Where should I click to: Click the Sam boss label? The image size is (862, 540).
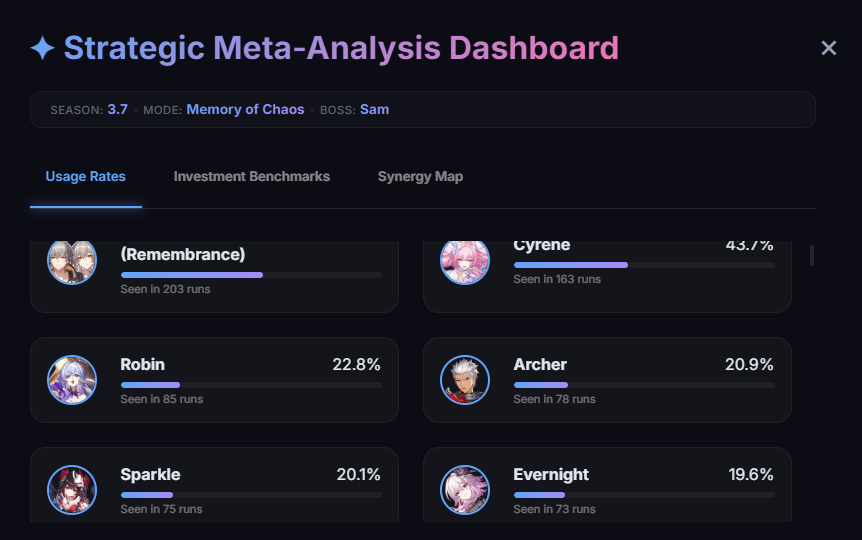(374, 109)
